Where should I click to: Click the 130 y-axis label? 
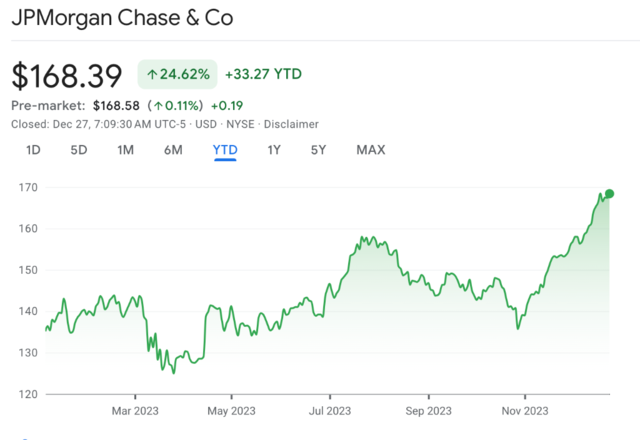coord(28,353)
